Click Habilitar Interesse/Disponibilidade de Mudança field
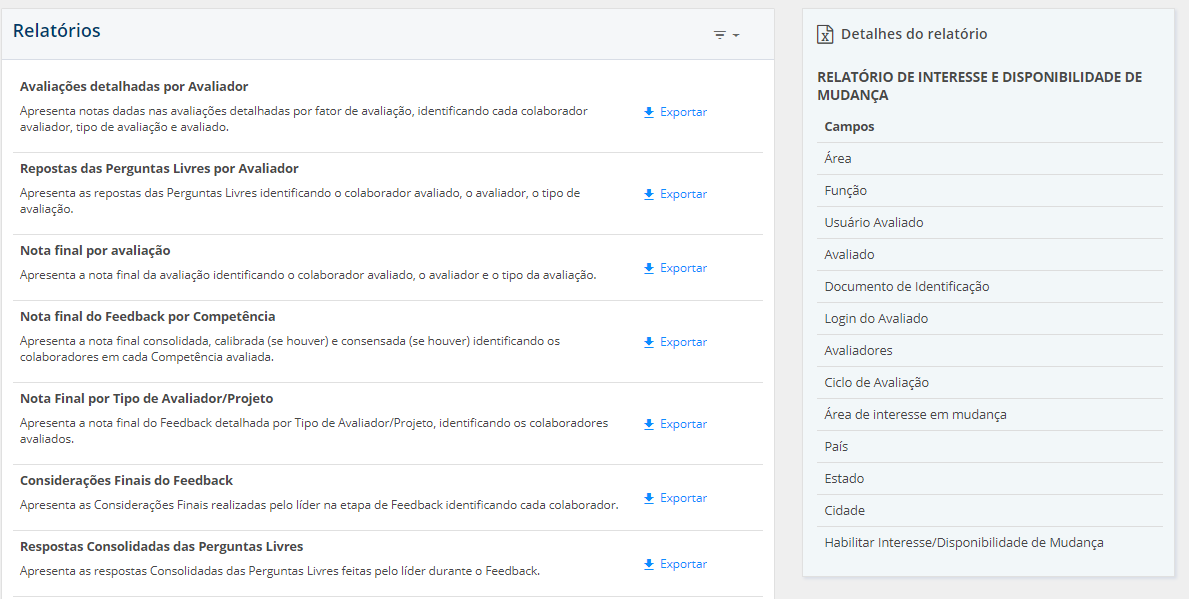 click(x=963, y=543)
